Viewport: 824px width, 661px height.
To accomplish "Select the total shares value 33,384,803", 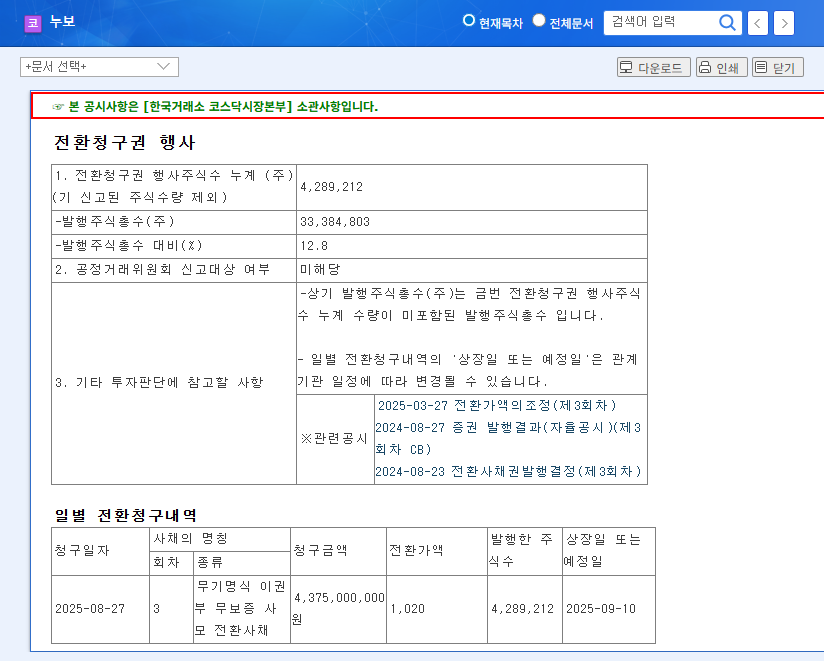I will point(335,222).
